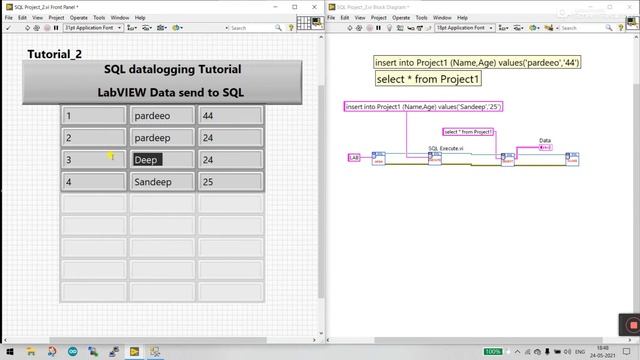The width and height of the screenshot is (640, 360).
Task: Click DB Open Connection node after LAB
Action: click(378, 158)
